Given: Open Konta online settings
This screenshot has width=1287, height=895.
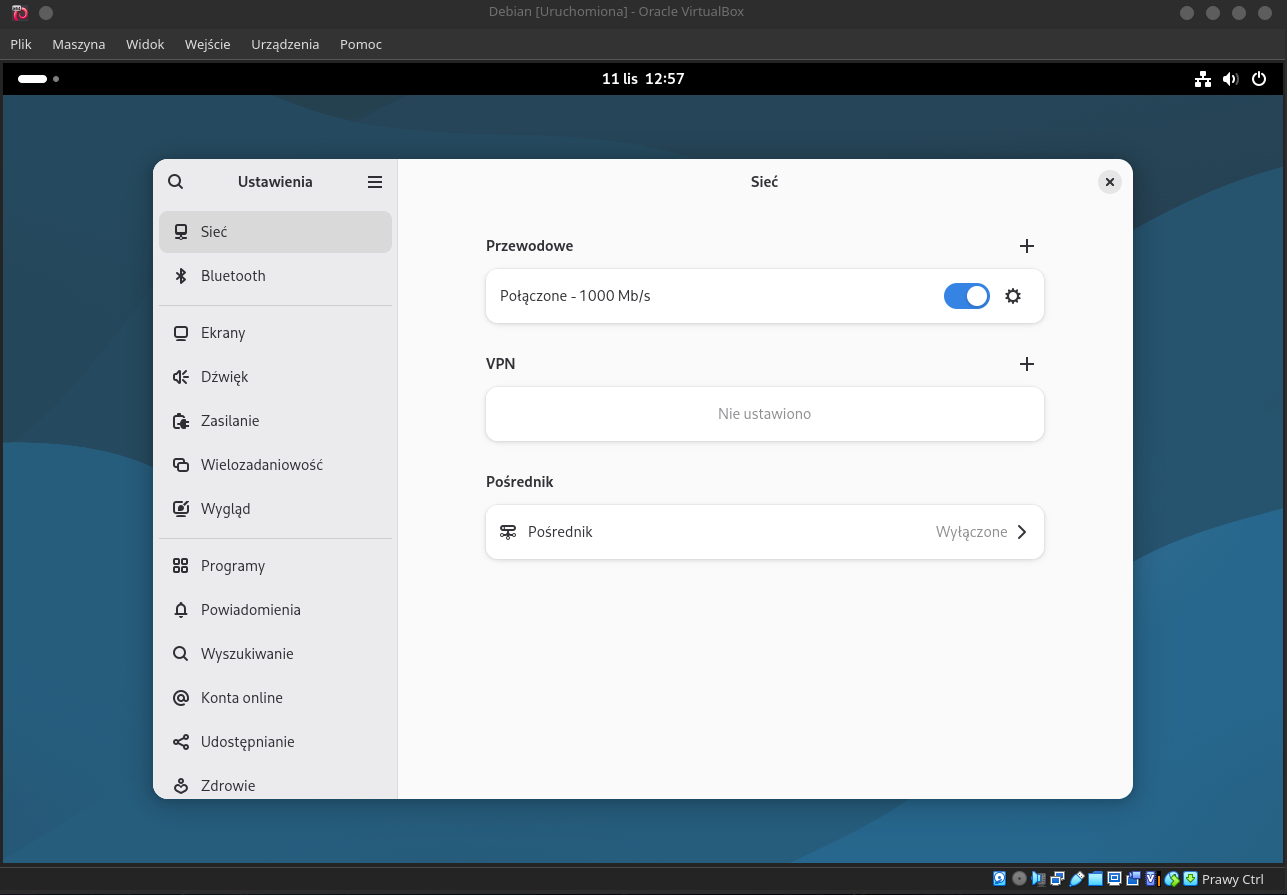Looking at the screenshot, I should [x=275, y=698].
